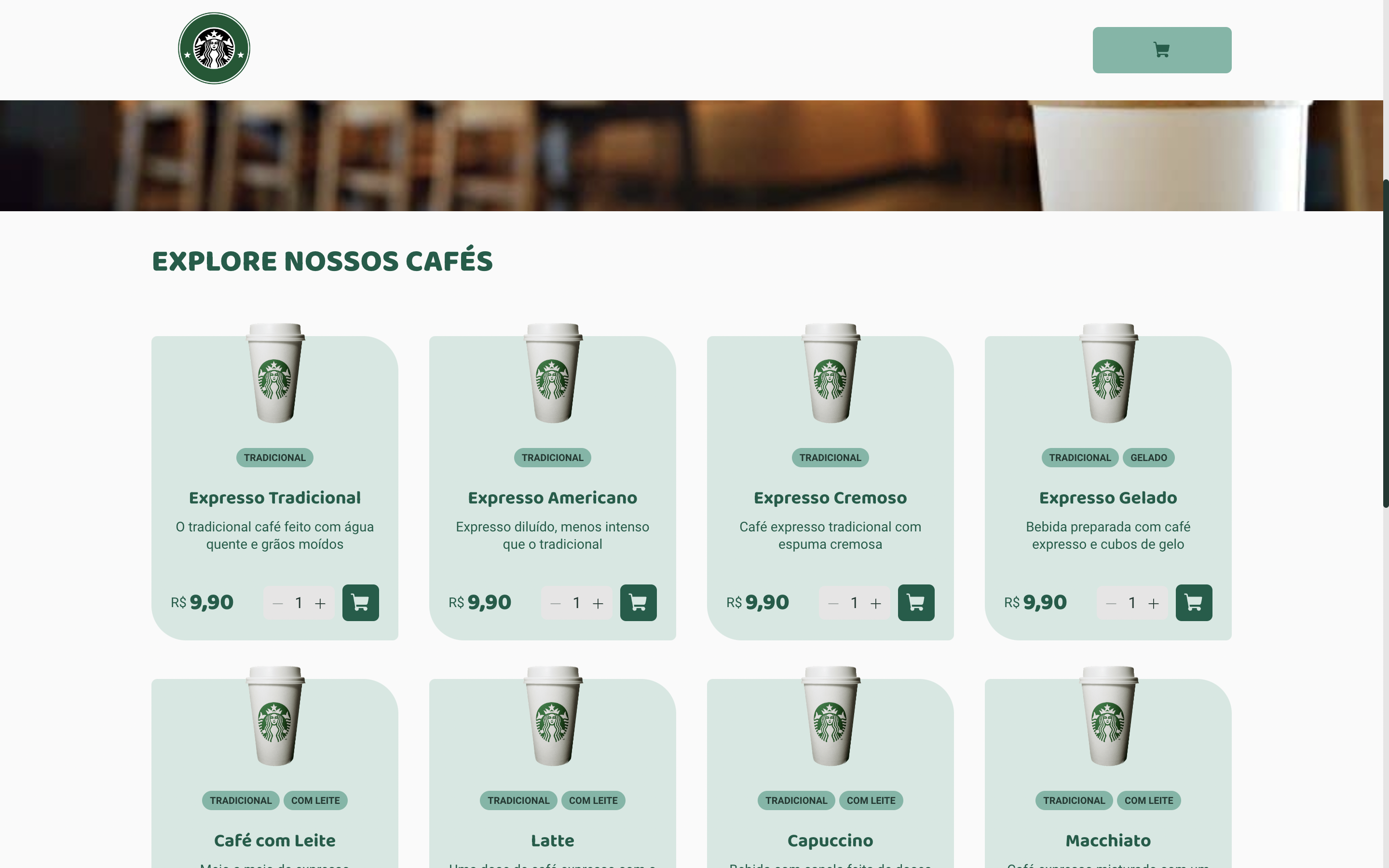Increase Expresso Tradicional quantity with plus
The height and width of the screenshot is (868, 1389).
[x=320, y=603]
